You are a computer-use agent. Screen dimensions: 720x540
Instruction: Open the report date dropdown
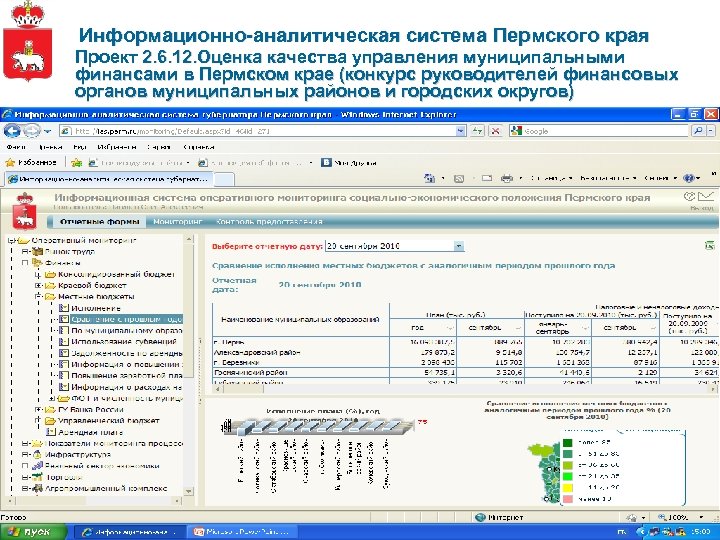pyautogui.click(x=459, y=246)
